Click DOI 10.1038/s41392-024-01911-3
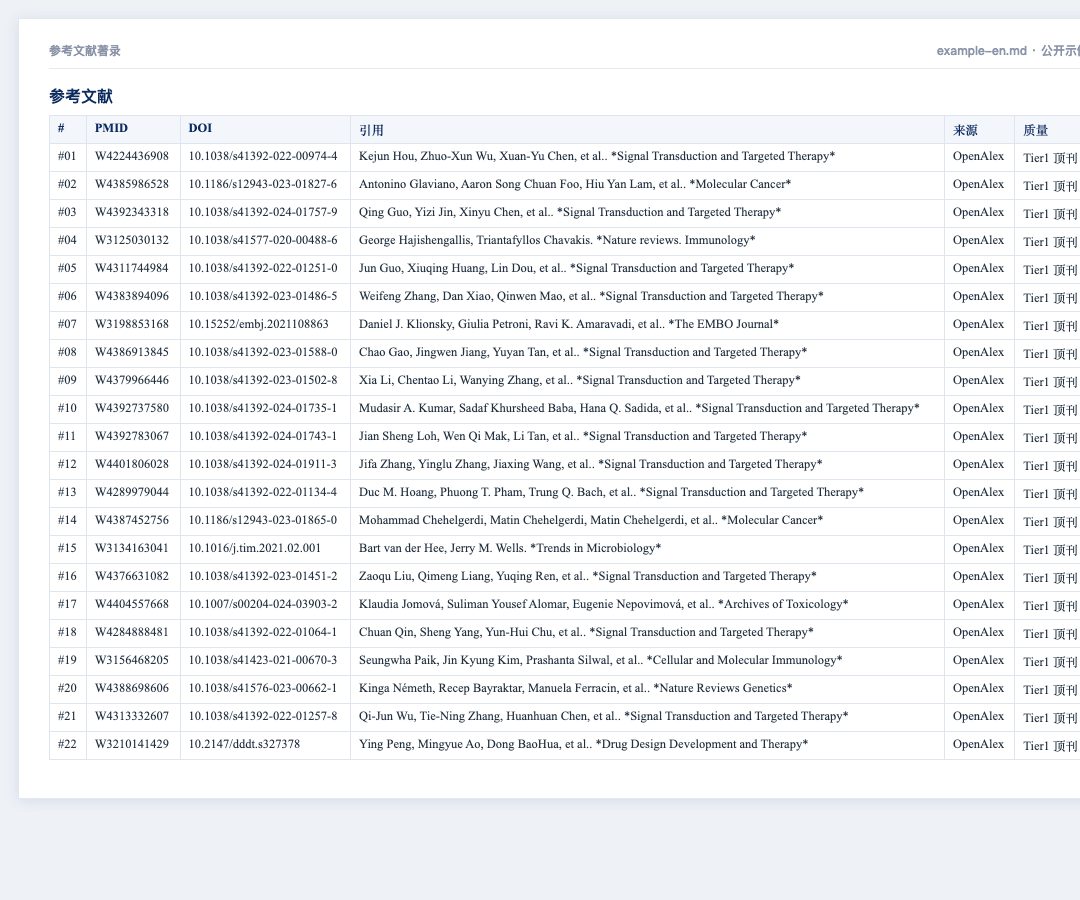1080x900 pixels. pyautogui.click(x=263, y=464)
